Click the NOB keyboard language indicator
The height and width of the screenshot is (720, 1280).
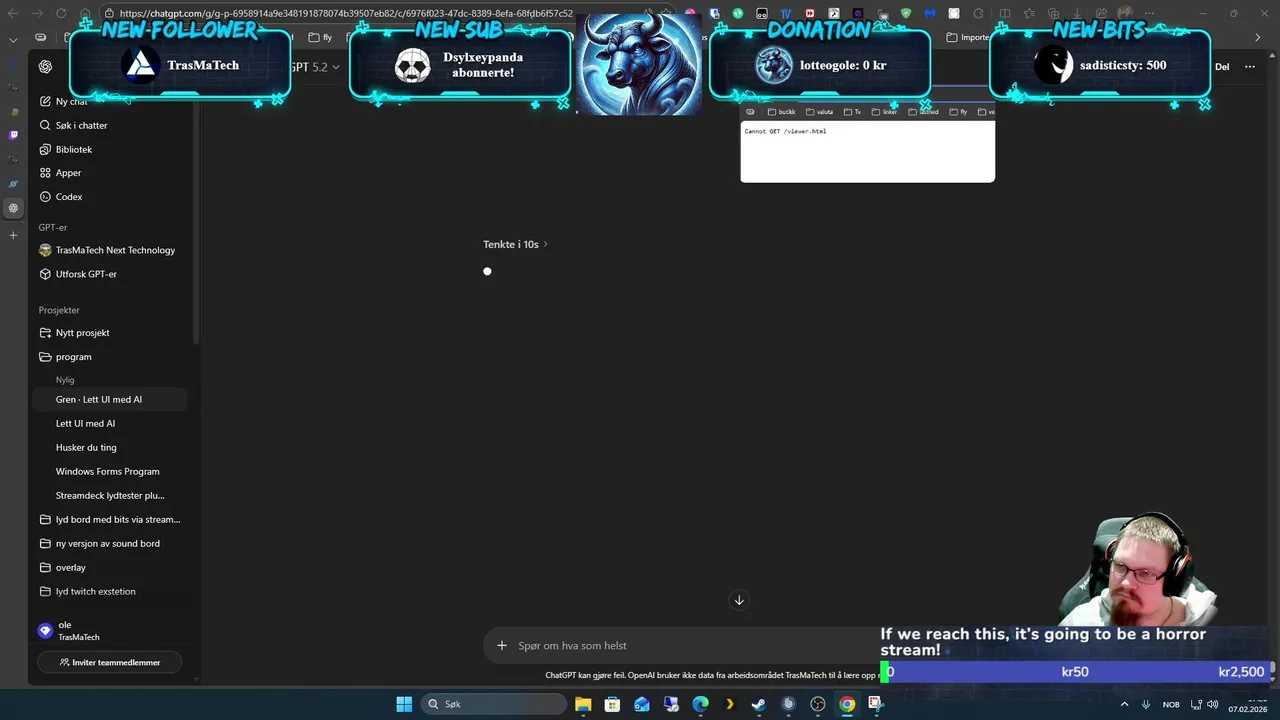pos(1171,704)
